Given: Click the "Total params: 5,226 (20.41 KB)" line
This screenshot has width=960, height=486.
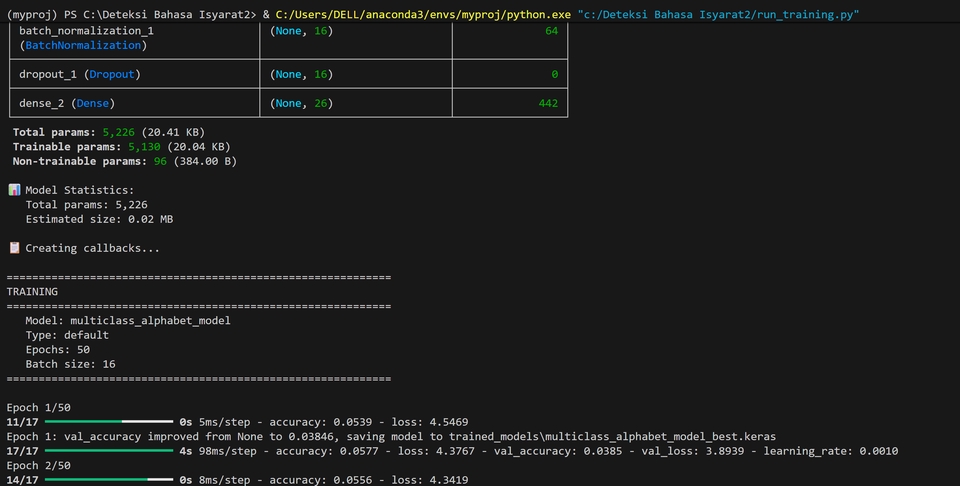Looking at the screenshot, I should click(109, 132).
